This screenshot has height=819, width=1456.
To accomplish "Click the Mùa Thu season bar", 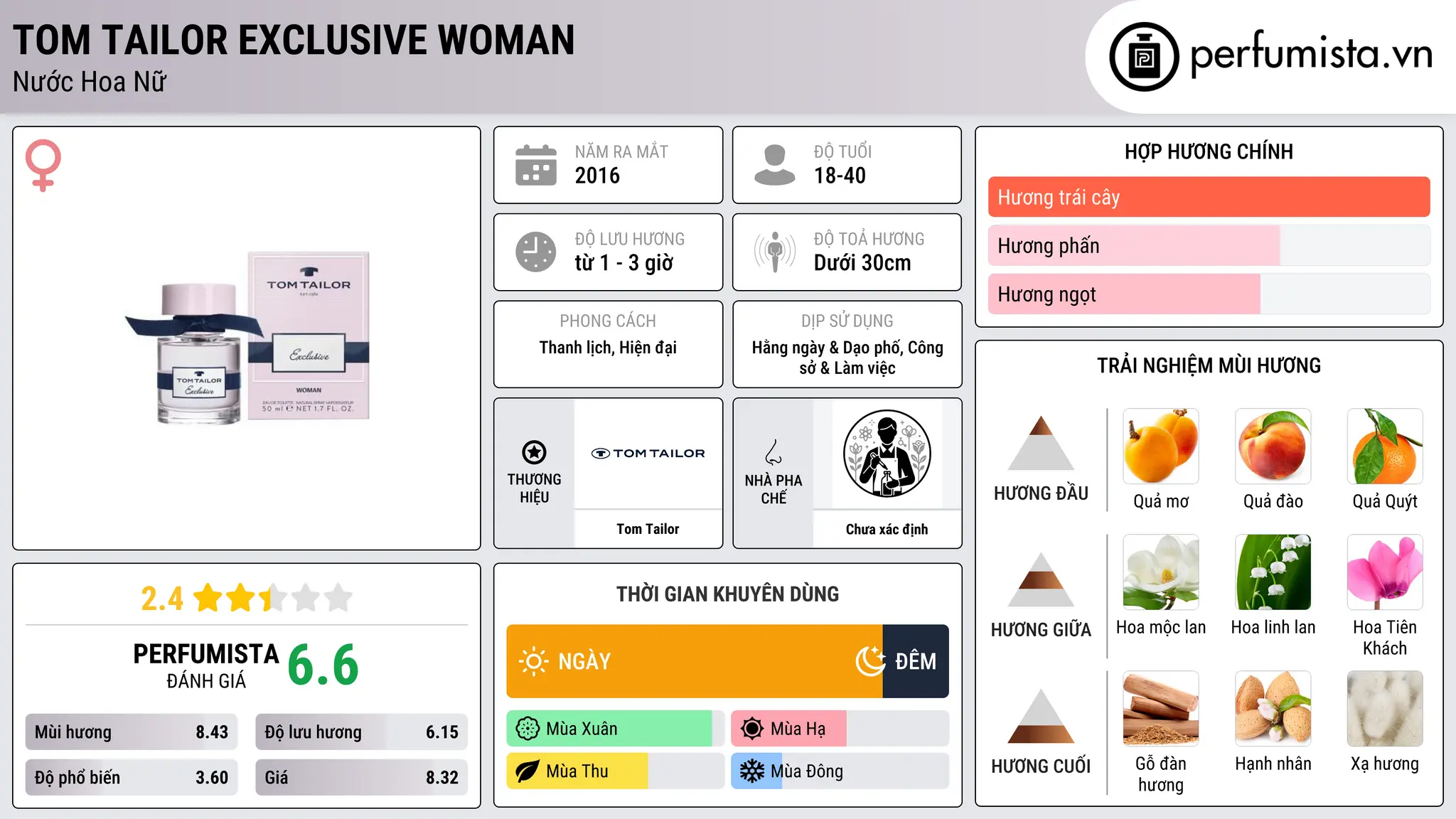I will coord(616,771).
